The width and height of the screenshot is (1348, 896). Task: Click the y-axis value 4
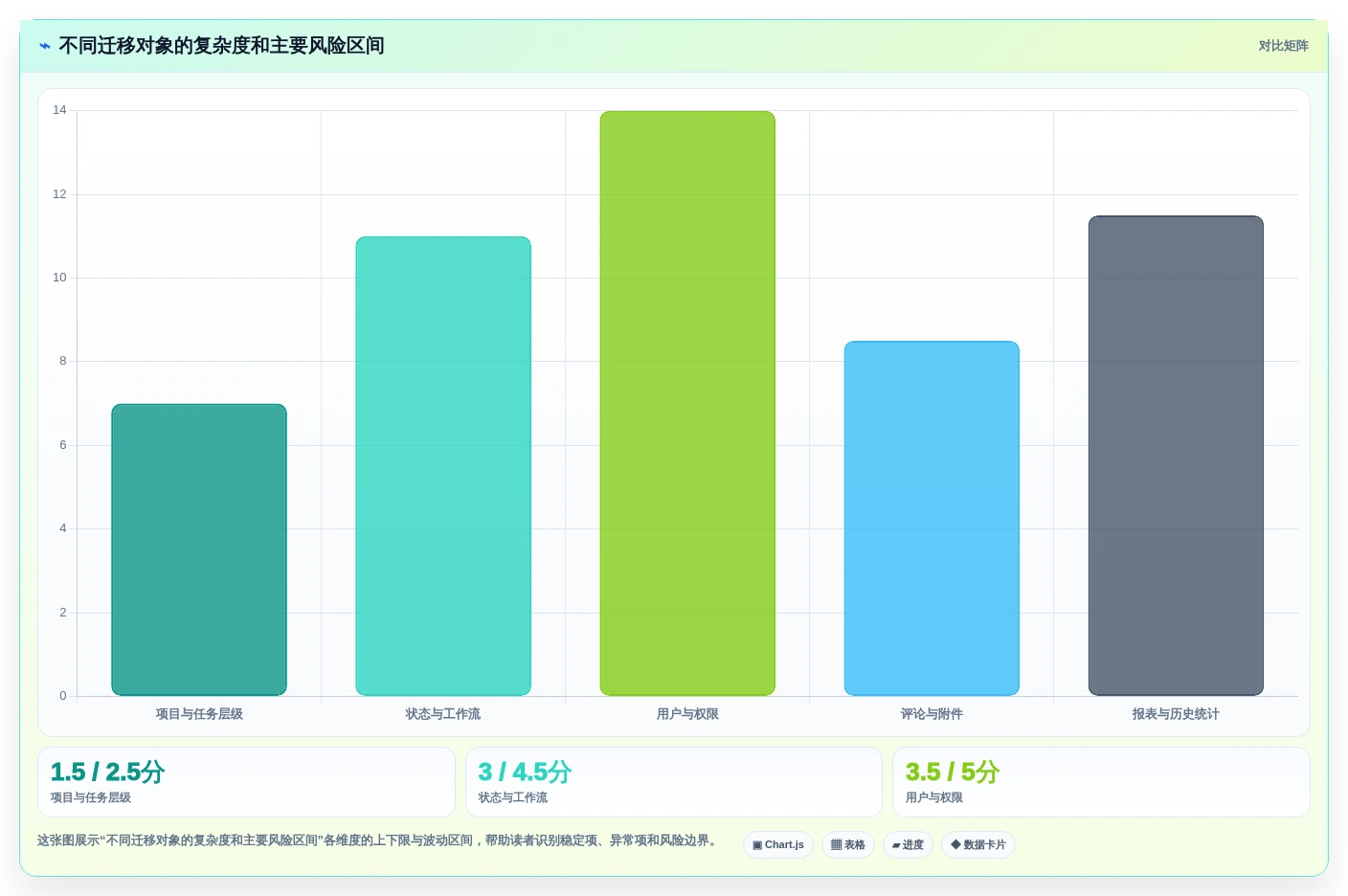tap(63, 528)
